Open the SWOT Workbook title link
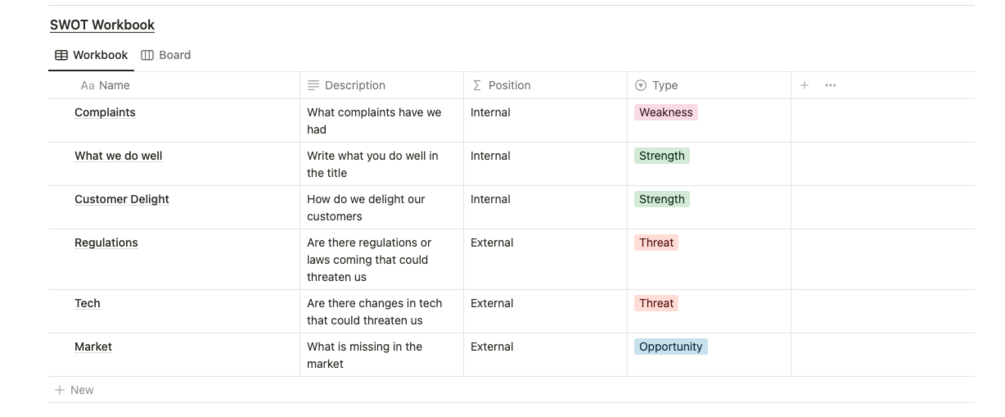This screenshot has width=1005, height=417. coord(102,25)
